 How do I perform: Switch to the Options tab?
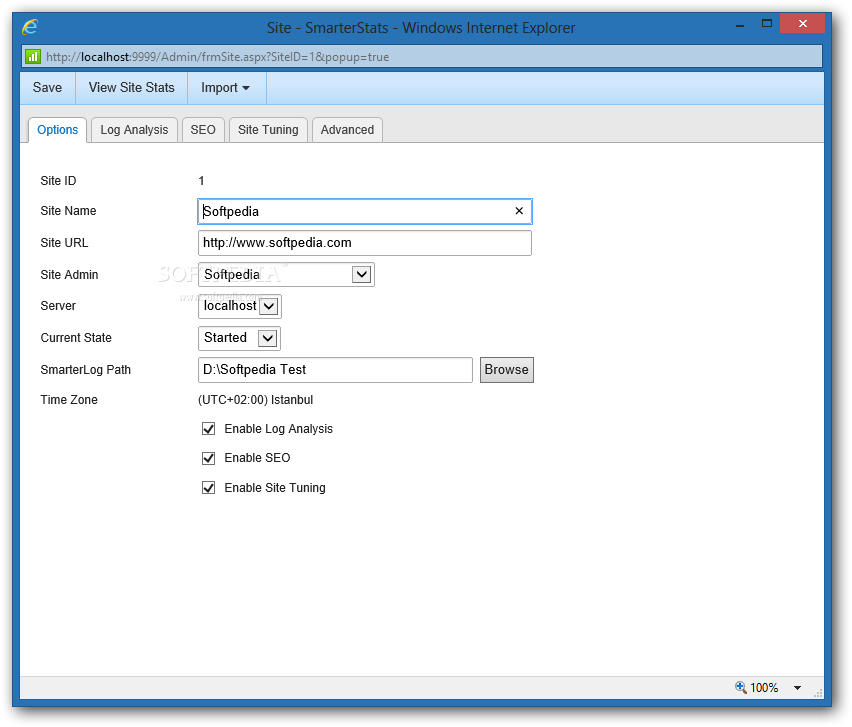(x=58, y=130)
